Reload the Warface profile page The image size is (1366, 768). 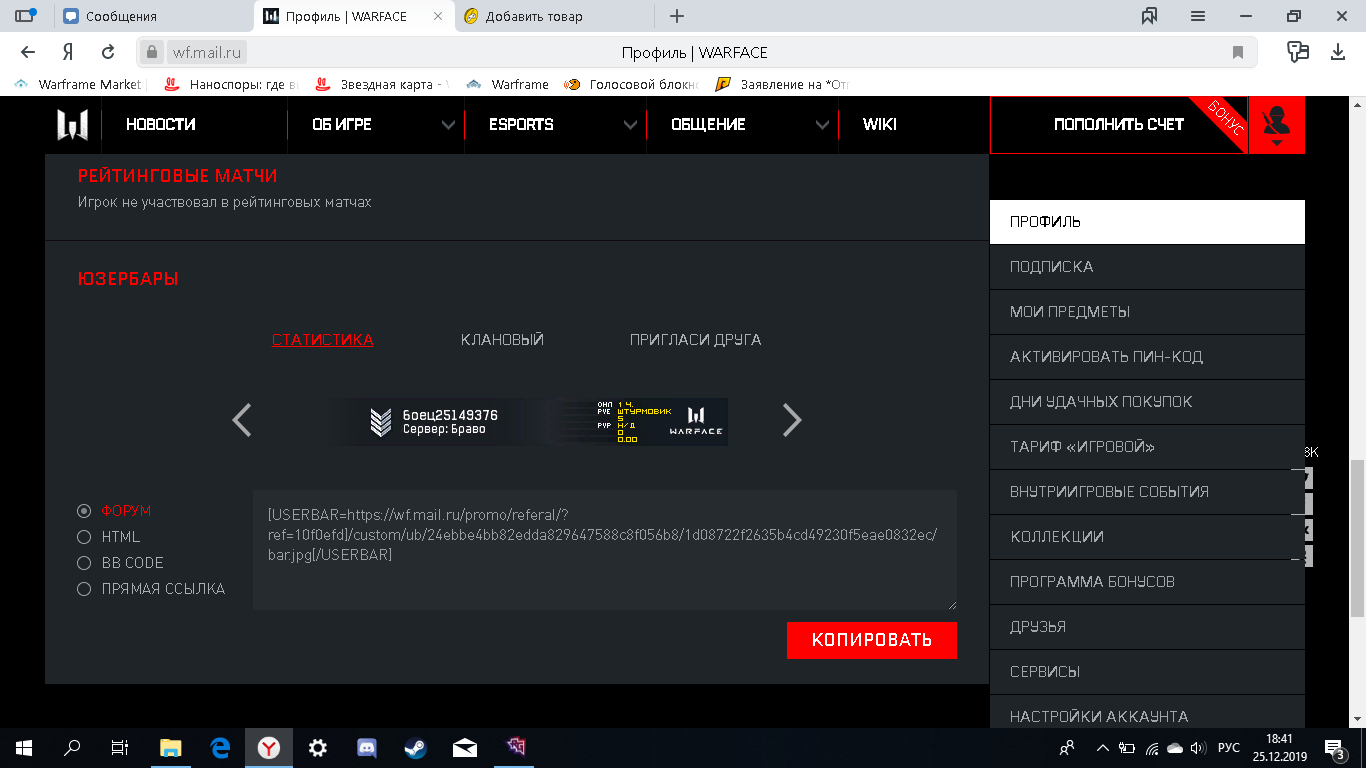pos(108,52)
